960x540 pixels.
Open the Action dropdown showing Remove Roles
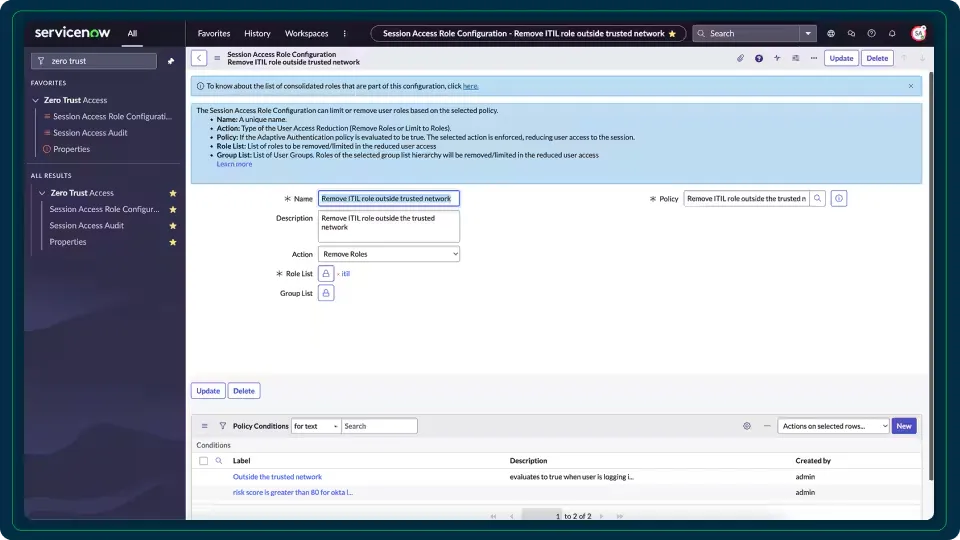coord(389,254)
